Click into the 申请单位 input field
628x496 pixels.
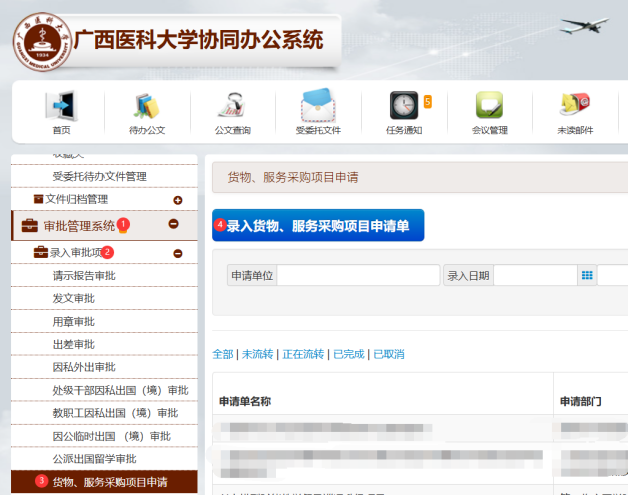click(x=358, y=275)
